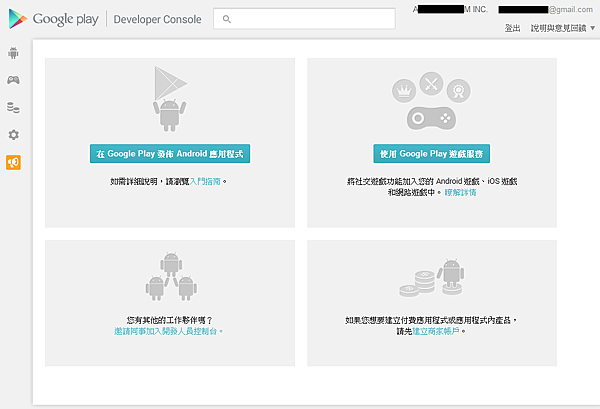The image size is (600, 409).
Task: Click the Google play wordmark
Action: (65, 19)
